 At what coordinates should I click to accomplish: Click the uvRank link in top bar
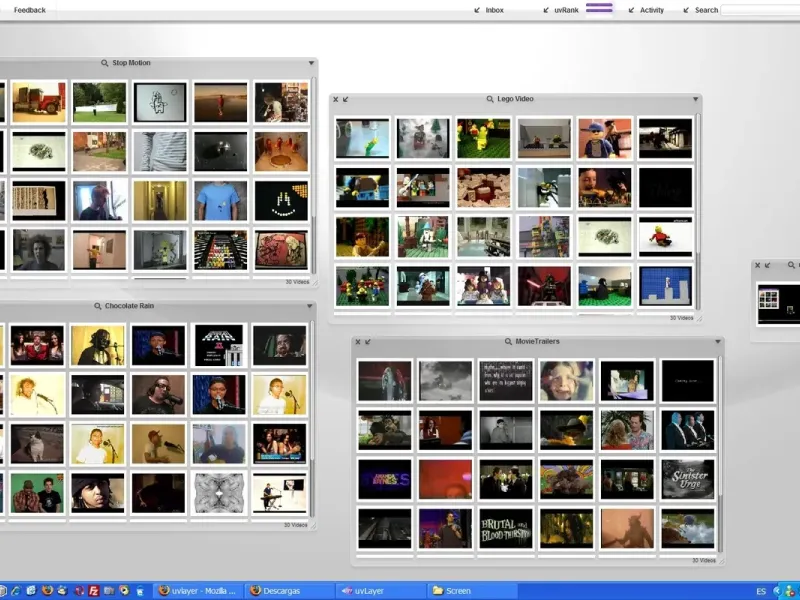tap(566, 10)
